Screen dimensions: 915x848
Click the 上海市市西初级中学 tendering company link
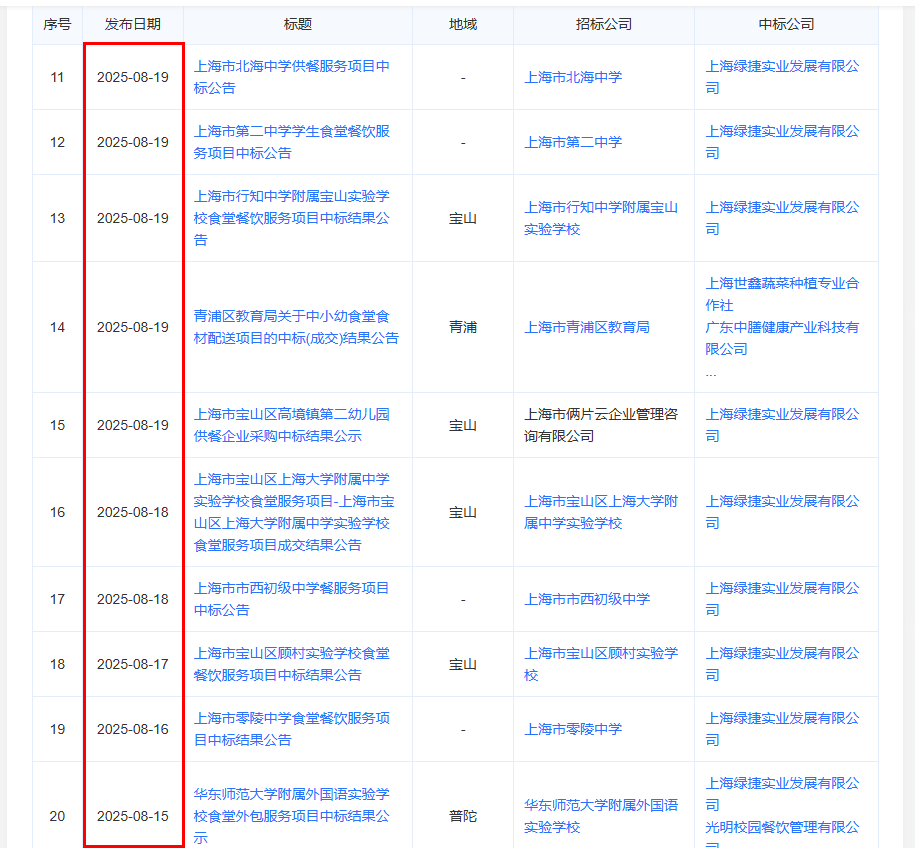click(x=587, y=599)
